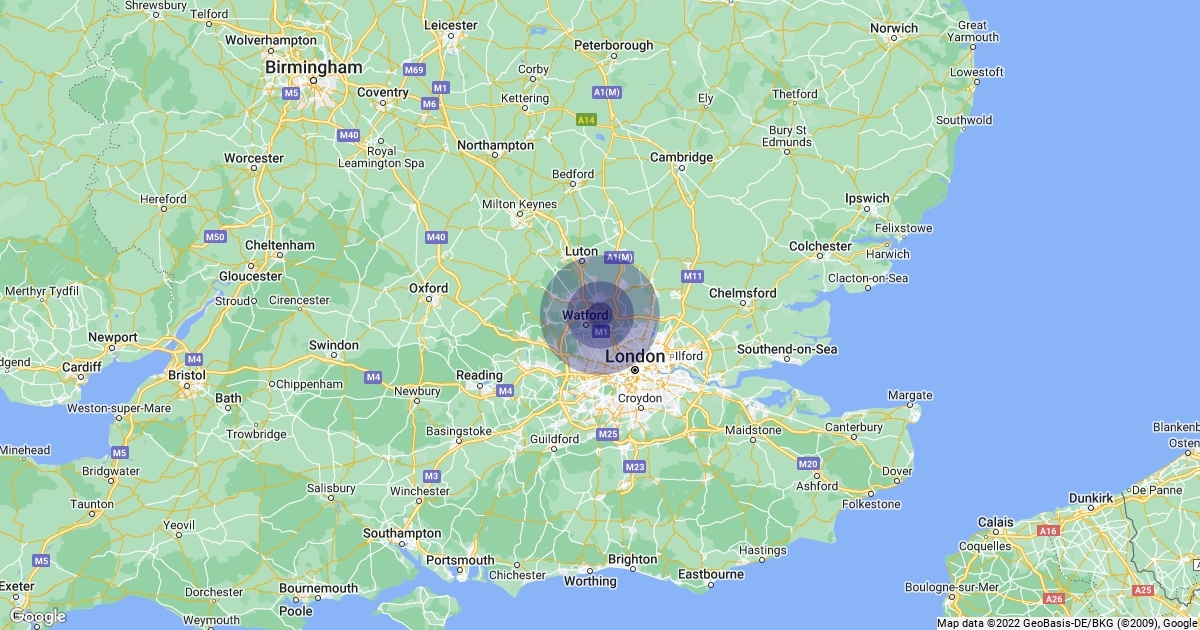This screenshot has height=630, width=1200.
Task: Click the M11 motorway shield
Action: 693,276
